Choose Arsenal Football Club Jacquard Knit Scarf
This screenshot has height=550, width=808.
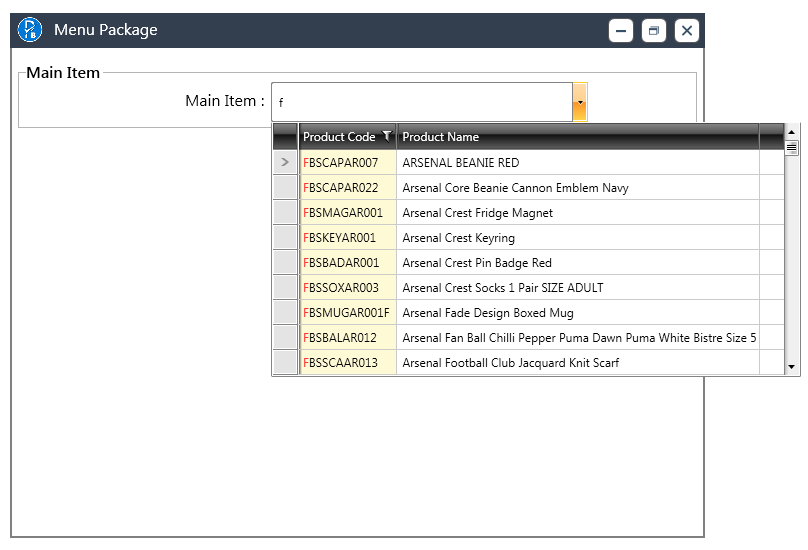pos(510,363)
